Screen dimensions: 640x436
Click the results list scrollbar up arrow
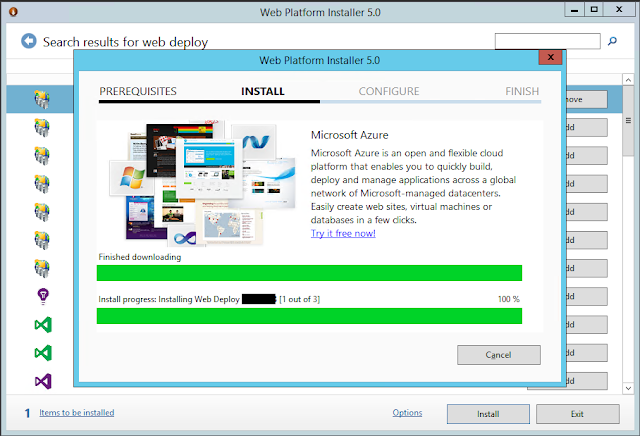(x=628, y=80)
